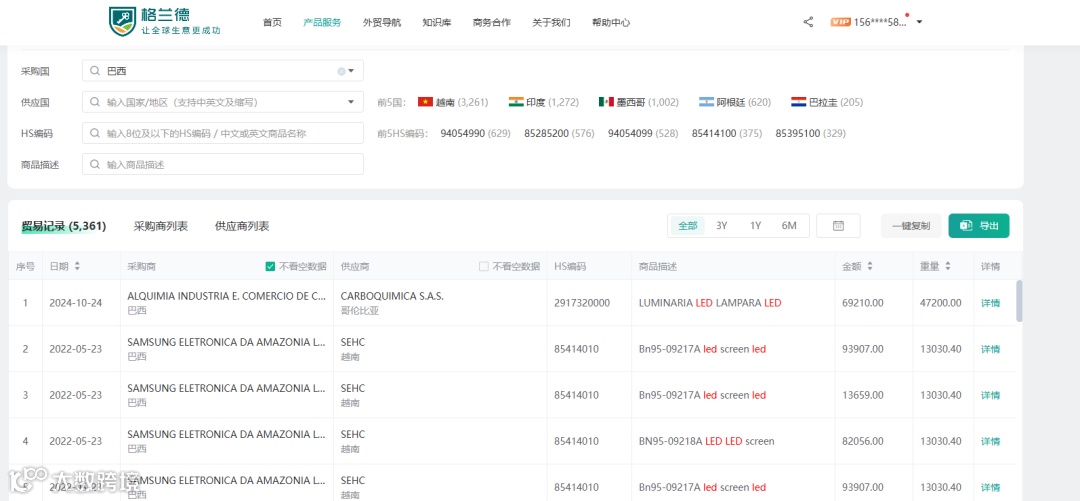Select 全部 time range
The height and width of the screenshot is (501, 1080).
pos(687,225)
